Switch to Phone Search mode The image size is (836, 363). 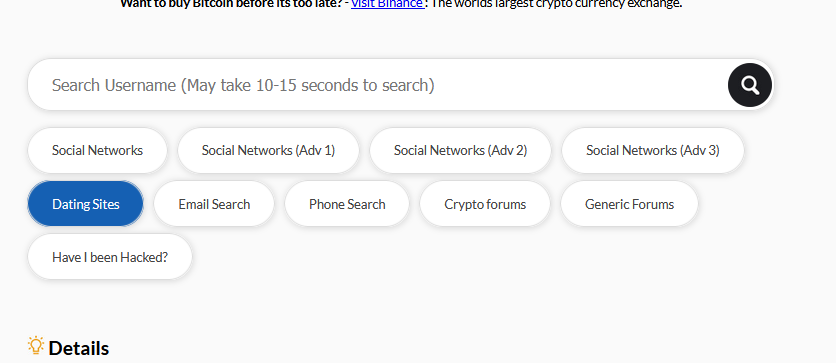(x=347, y=204)
